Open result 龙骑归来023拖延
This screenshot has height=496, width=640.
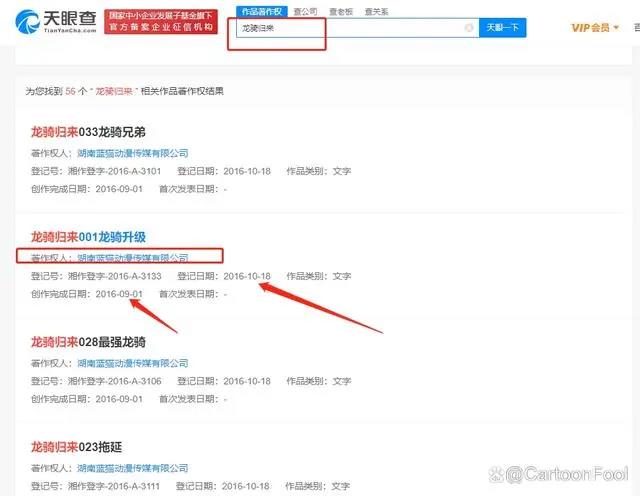point(76,447)
